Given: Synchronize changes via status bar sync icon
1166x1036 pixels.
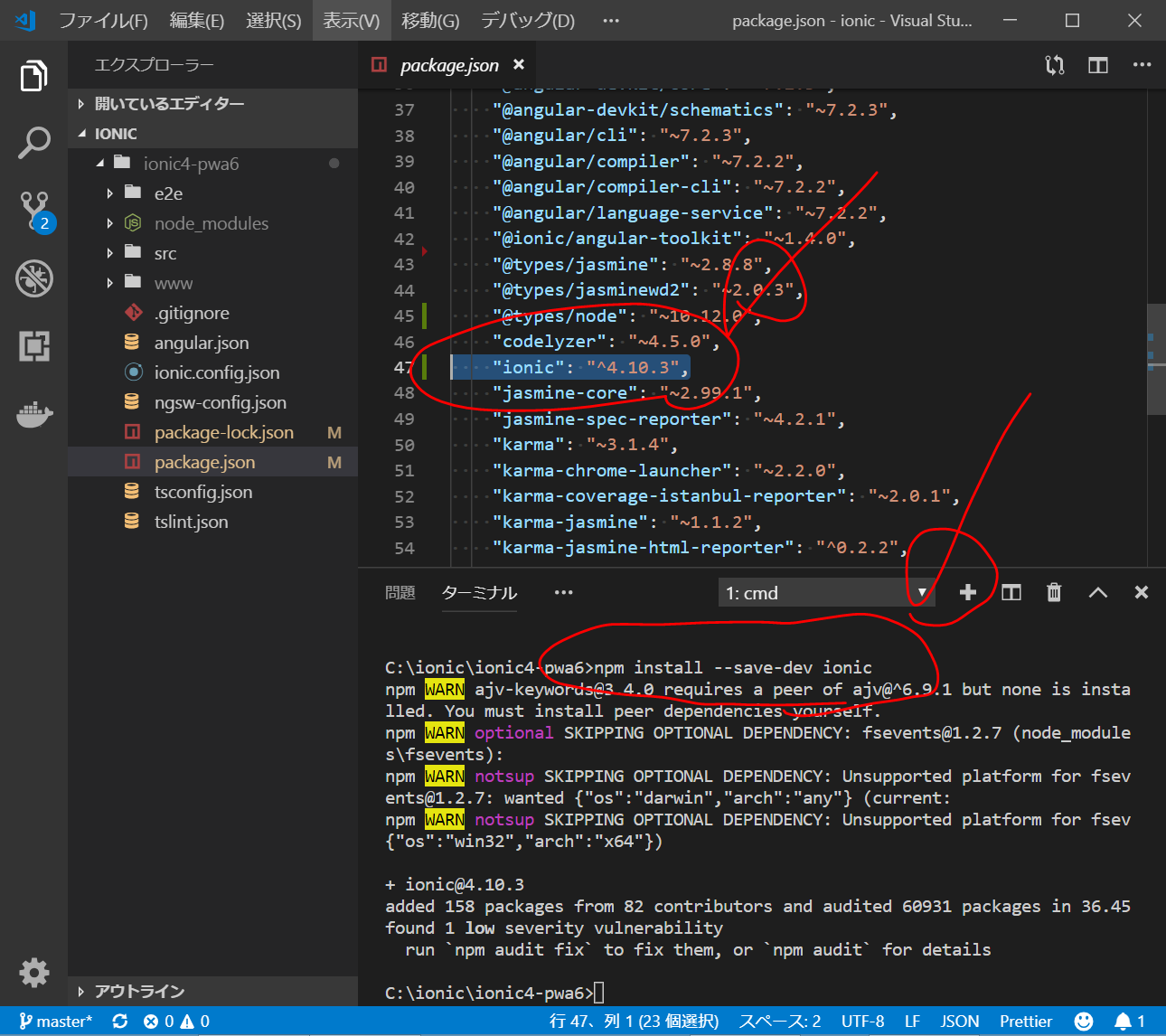Looking at the screenshot, I should (x=120, y=1022).
